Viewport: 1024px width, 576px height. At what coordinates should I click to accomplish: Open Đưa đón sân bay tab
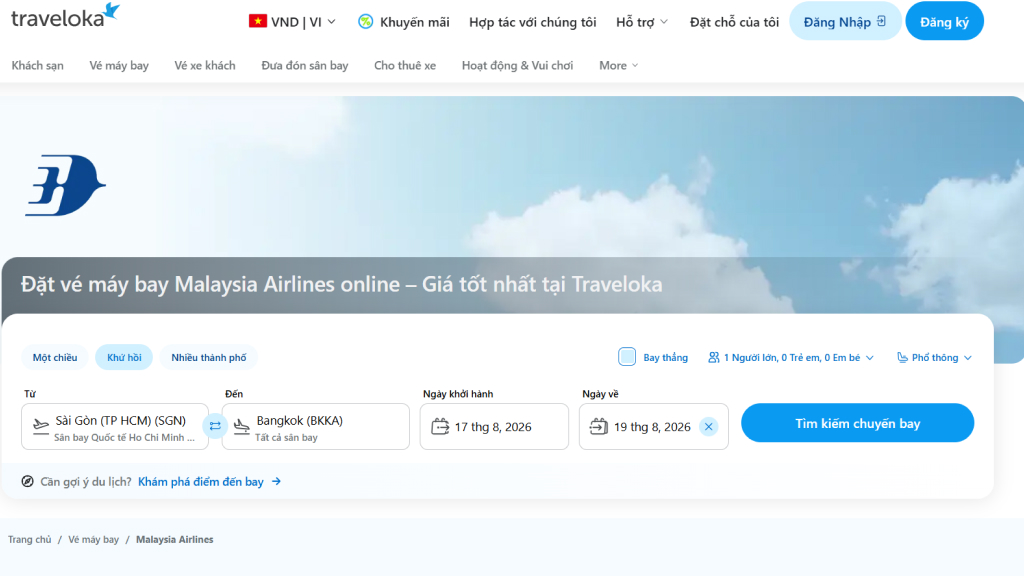click(305, 65)
